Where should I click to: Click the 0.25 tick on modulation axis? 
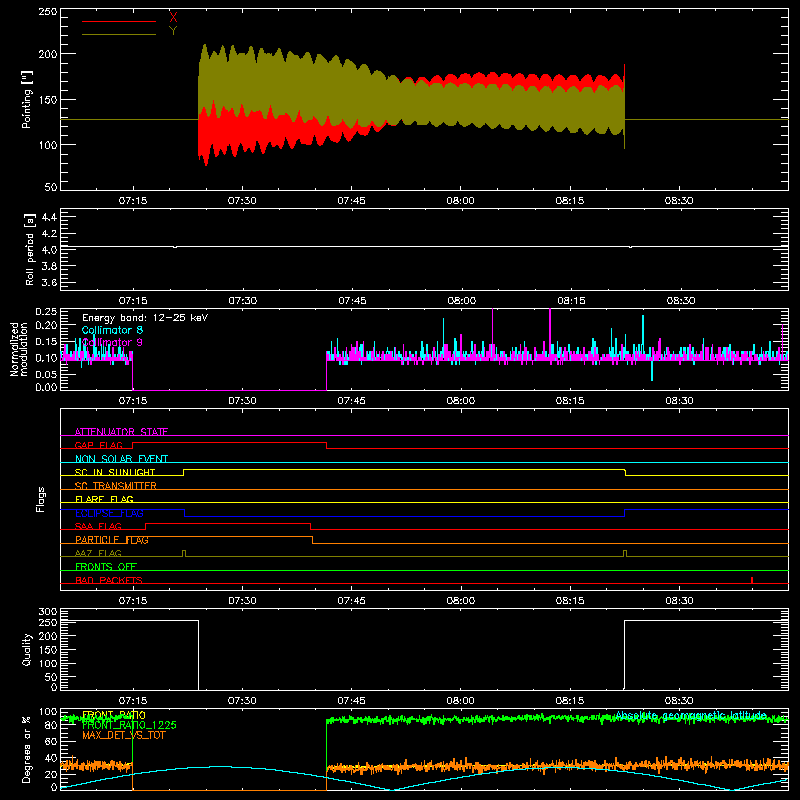pos(46,311)
